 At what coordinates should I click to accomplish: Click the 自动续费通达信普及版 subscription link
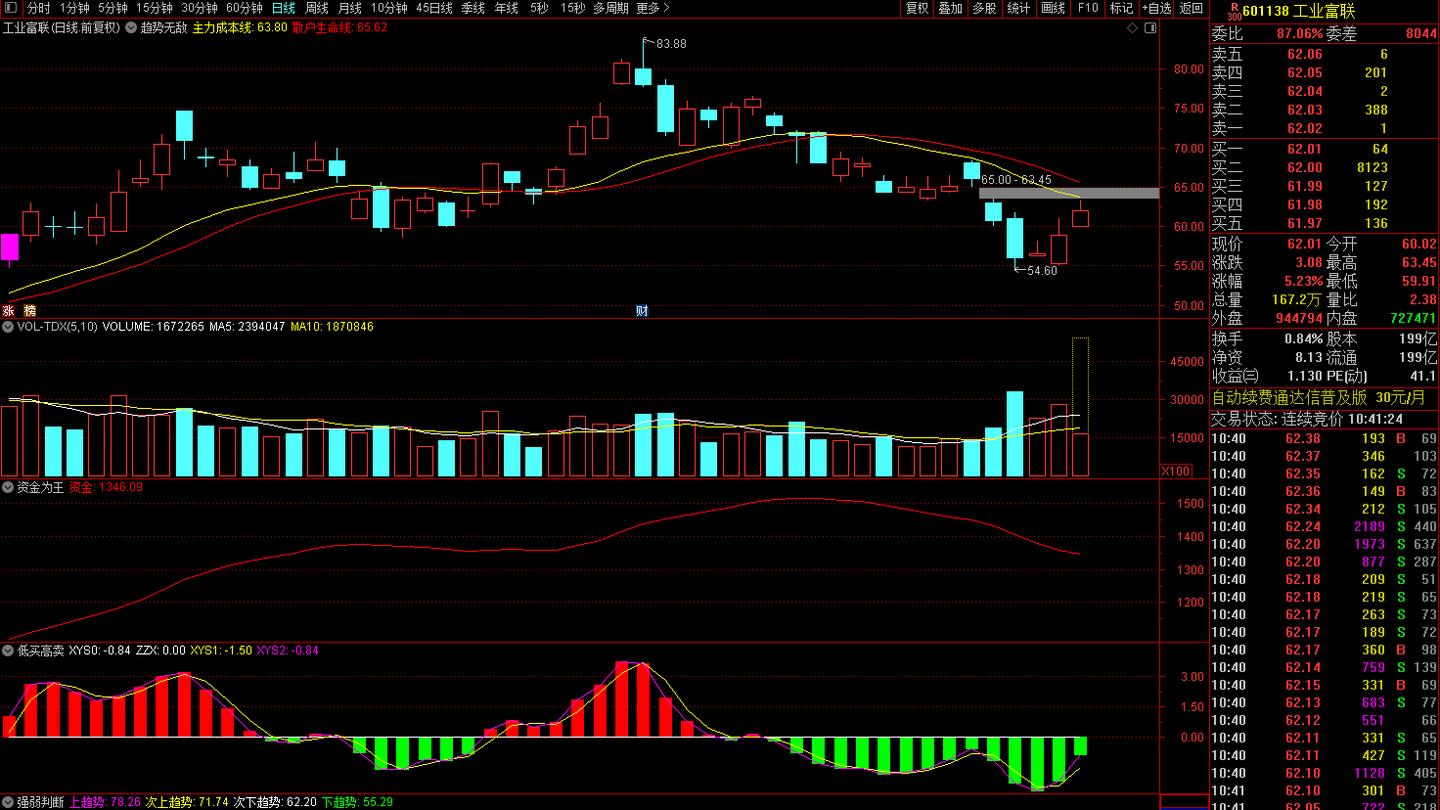[1318, 397]
